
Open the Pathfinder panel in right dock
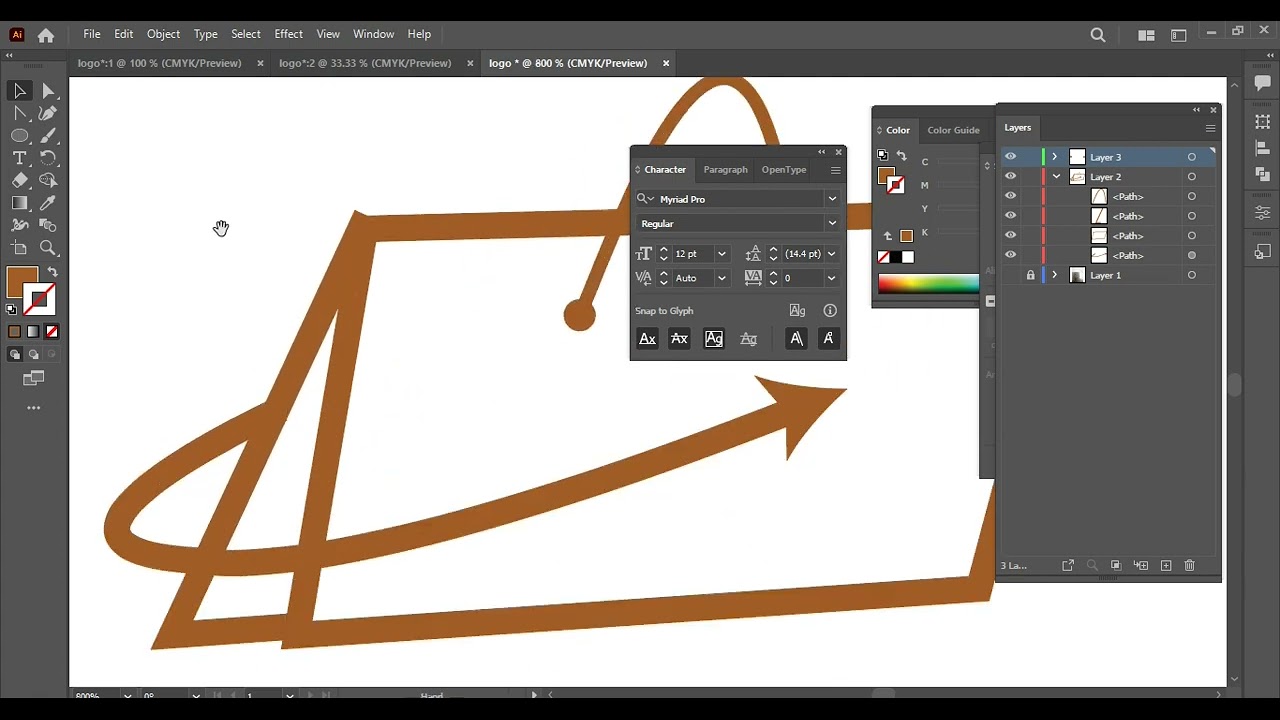(x=1262, y=174)
